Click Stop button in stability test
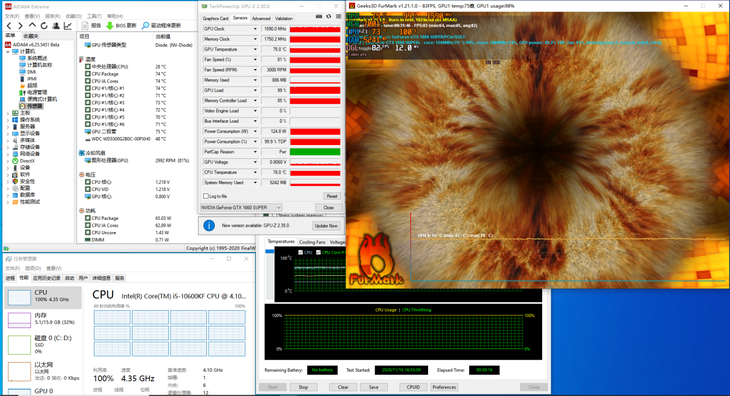The image size is (730, 396). tap(303, 387)
